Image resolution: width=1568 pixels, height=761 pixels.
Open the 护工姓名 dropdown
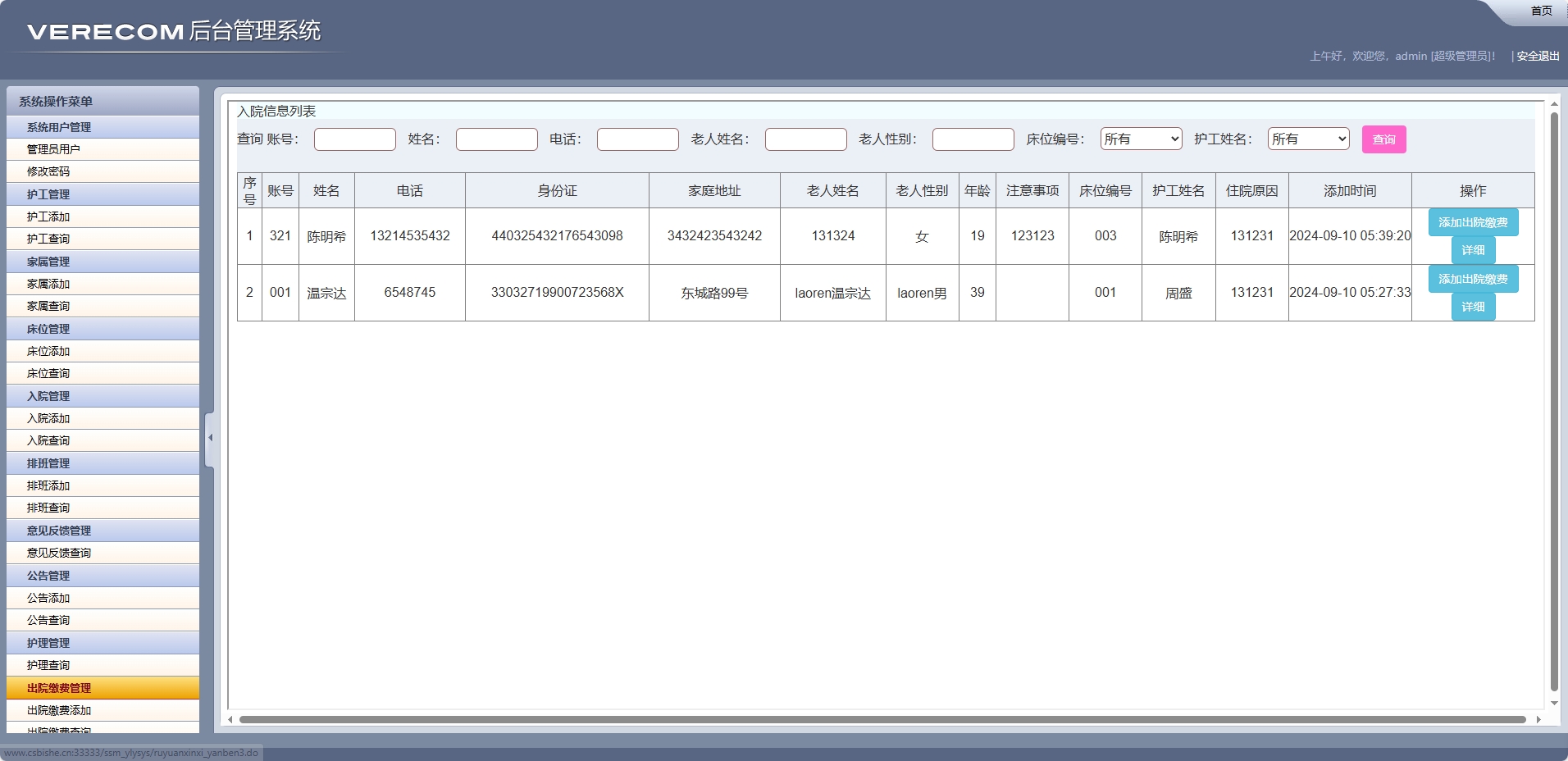(x=1308, y=139)
